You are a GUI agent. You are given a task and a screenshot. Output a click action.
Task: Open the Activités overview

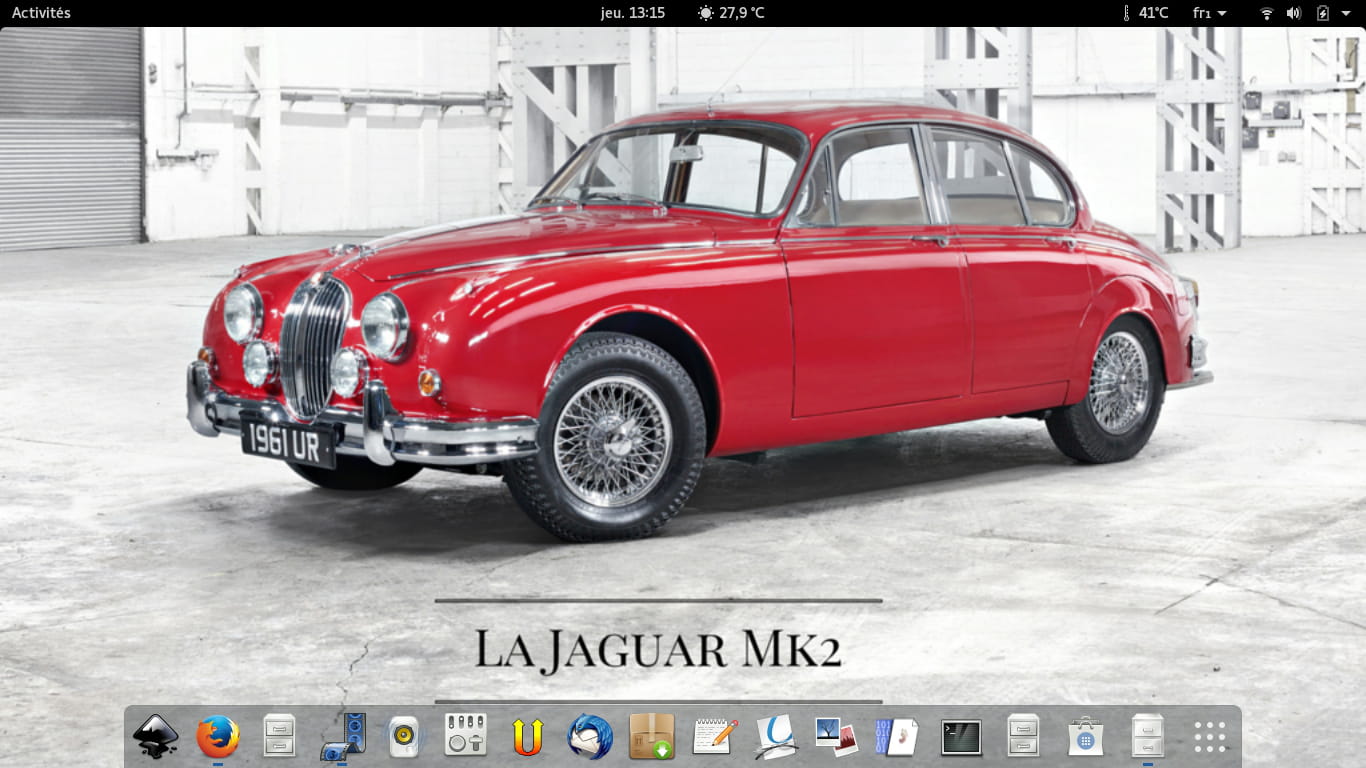pos(41,13)
